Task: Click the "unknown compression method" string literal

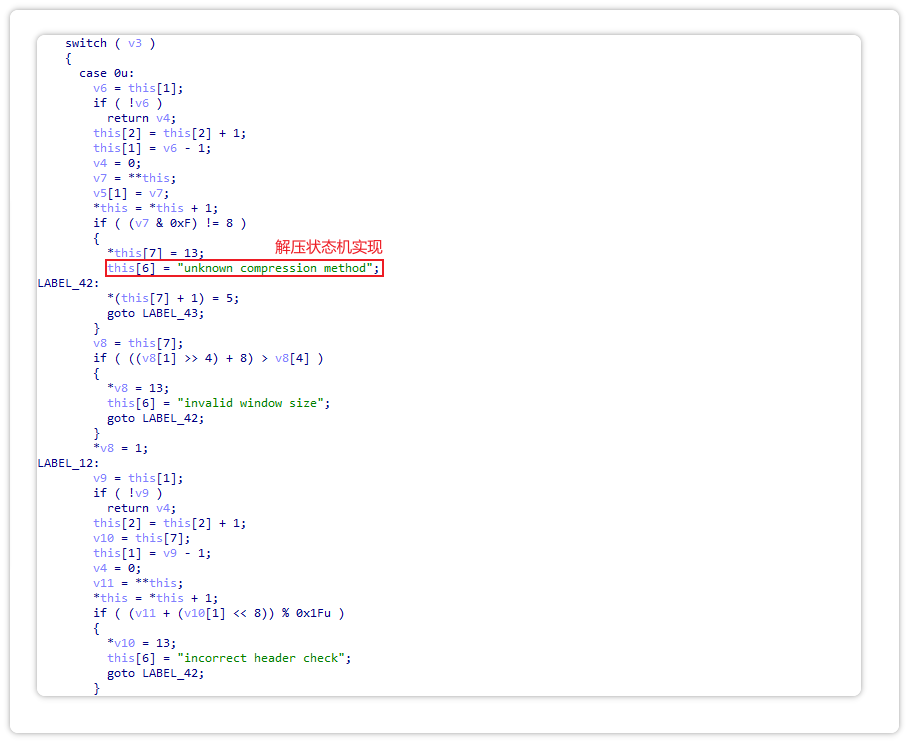Action: (x=276, y=268)
